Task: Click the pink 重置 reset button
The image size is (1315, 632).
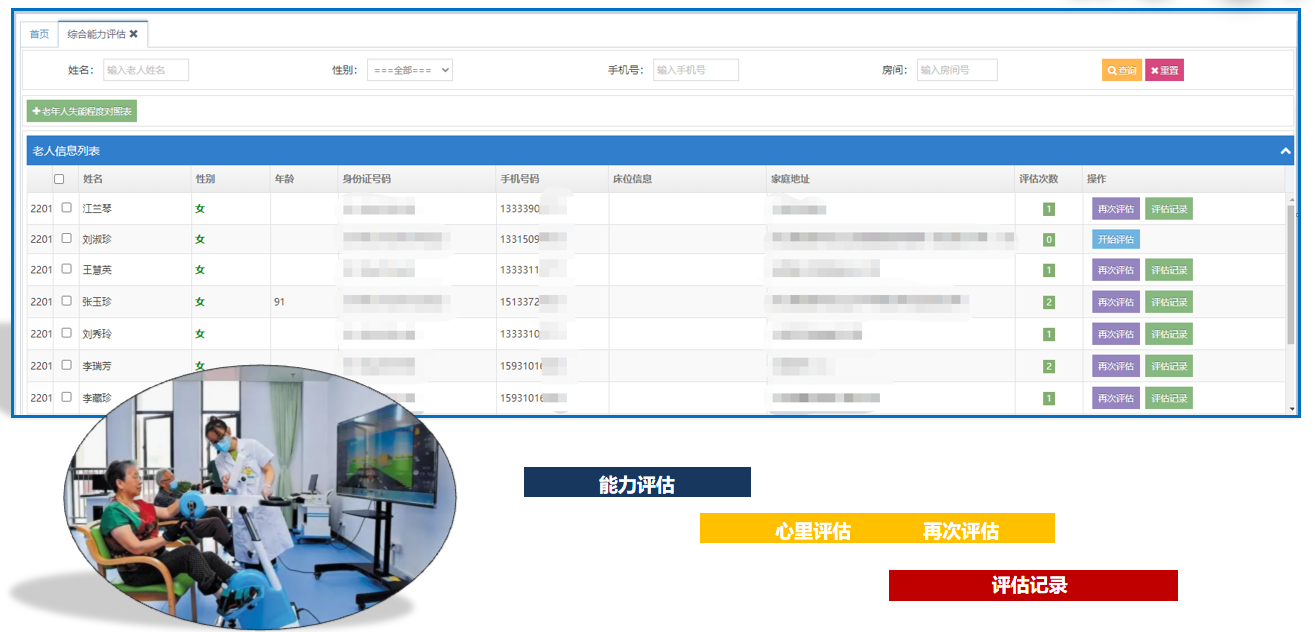Action: click(x=1164, y=70)
